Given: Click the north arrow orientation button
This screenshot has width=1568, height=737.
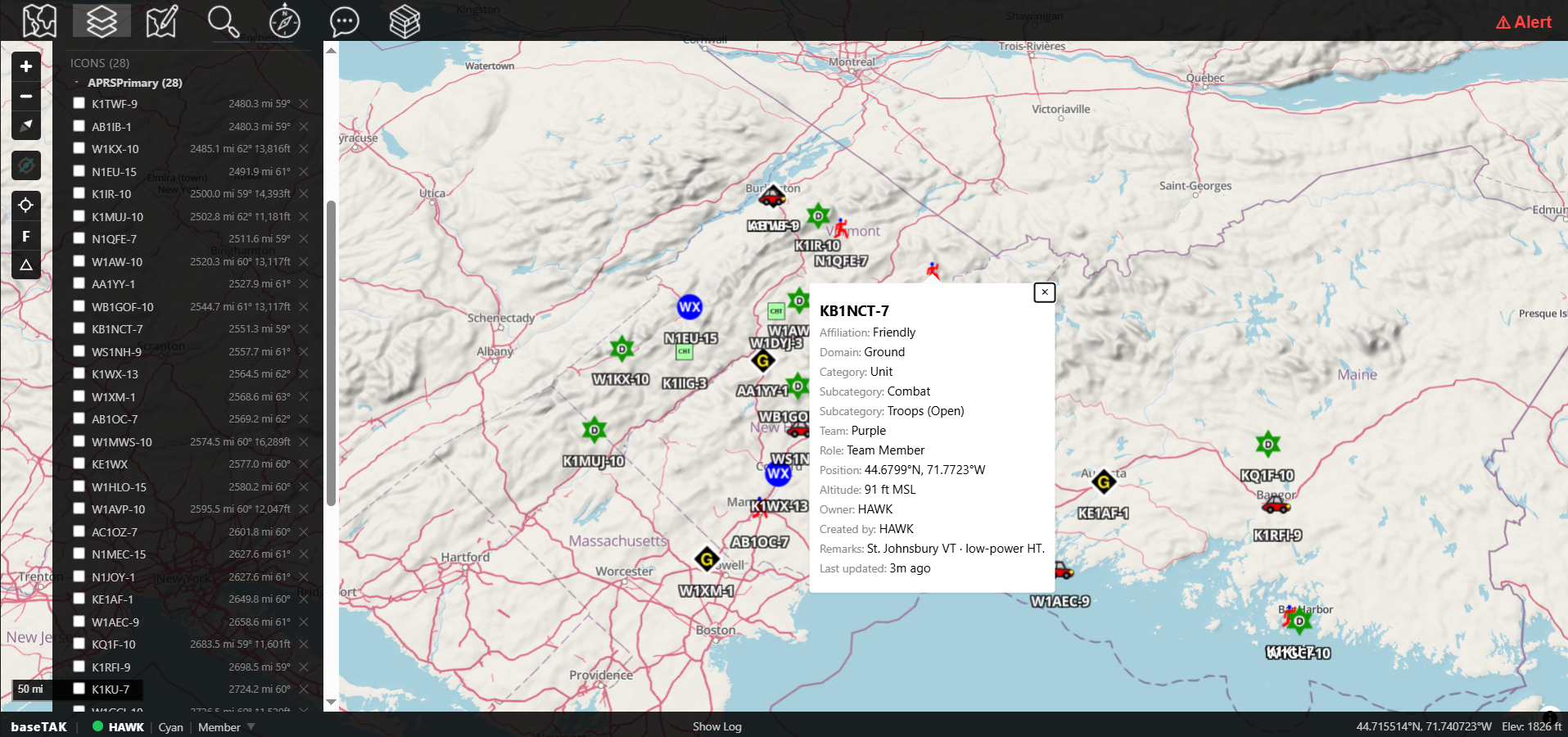Looking at the screenshot, I should click(x=26, y=125).
